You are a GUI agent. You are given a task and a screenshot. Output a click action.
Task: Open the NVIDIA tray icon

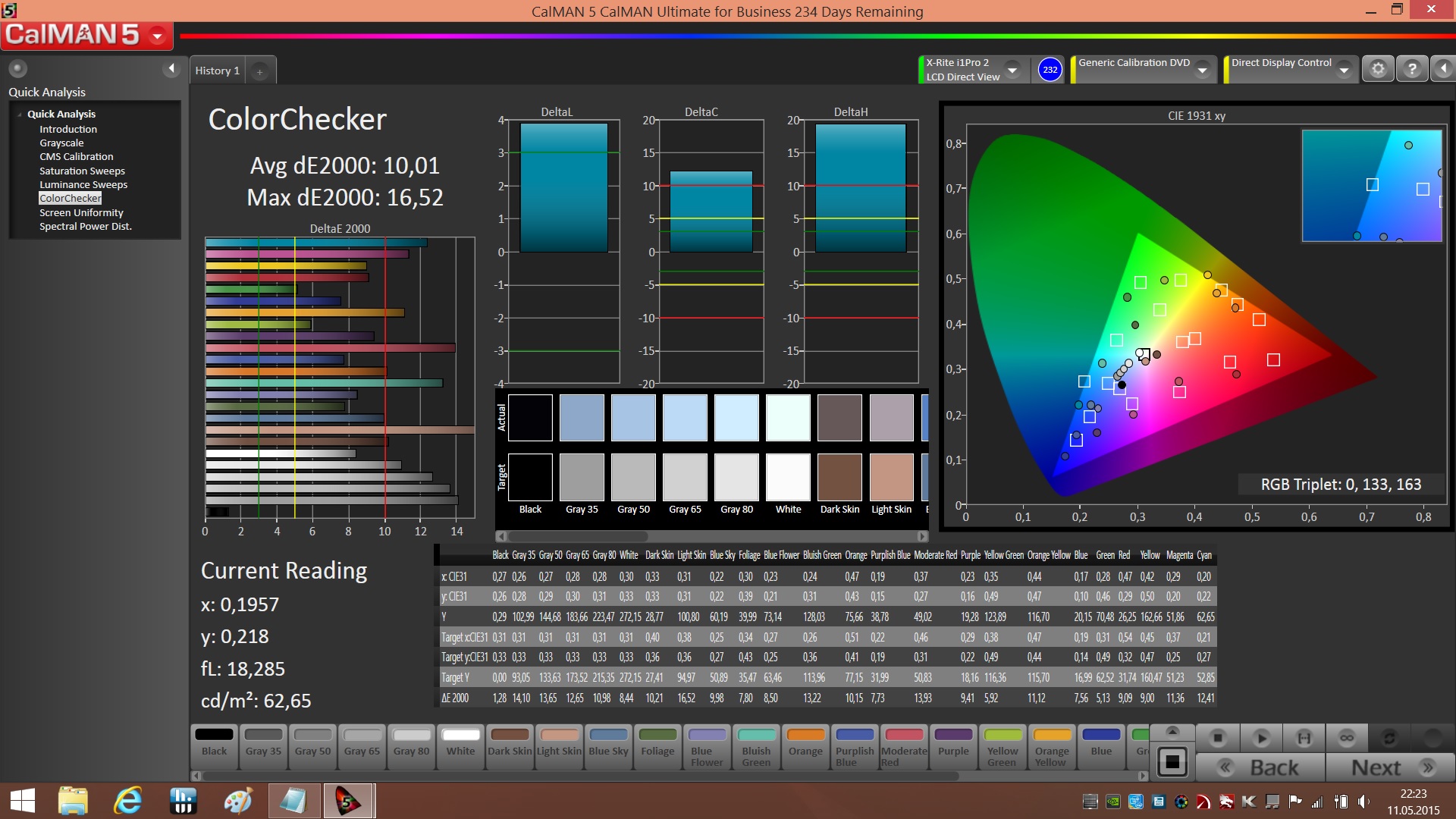coord(1112,802)
